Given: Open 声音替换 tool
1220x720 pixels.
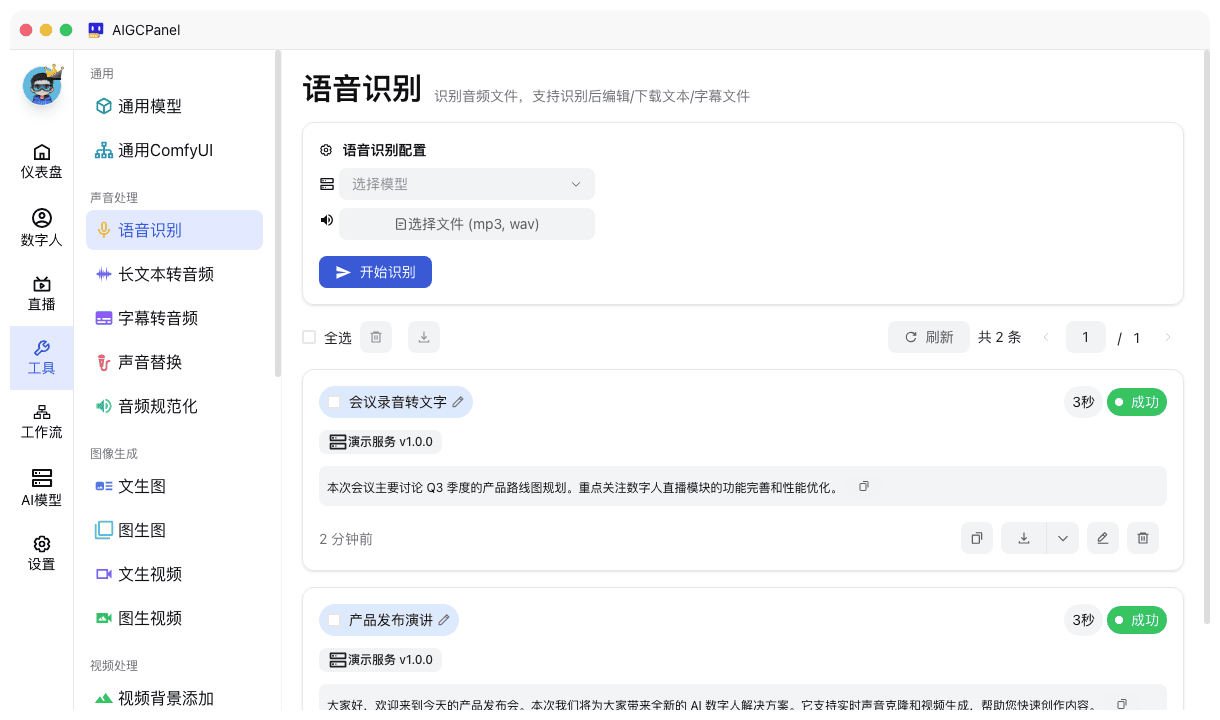Looking at the screenshot, I should [174, 362].
